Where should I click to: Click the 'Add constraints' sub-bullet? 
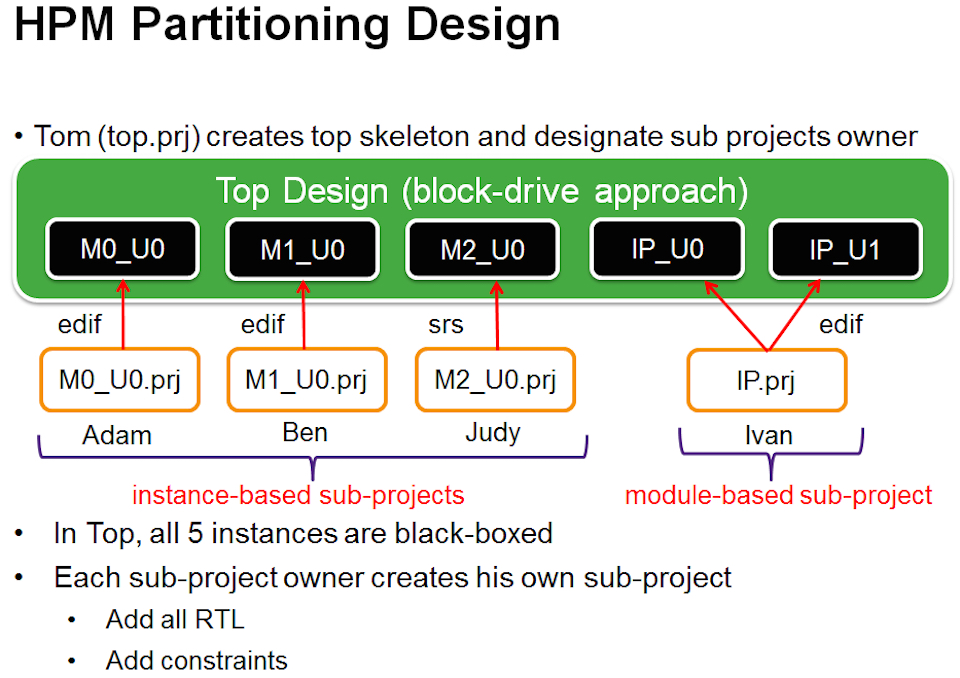[197, 661]
